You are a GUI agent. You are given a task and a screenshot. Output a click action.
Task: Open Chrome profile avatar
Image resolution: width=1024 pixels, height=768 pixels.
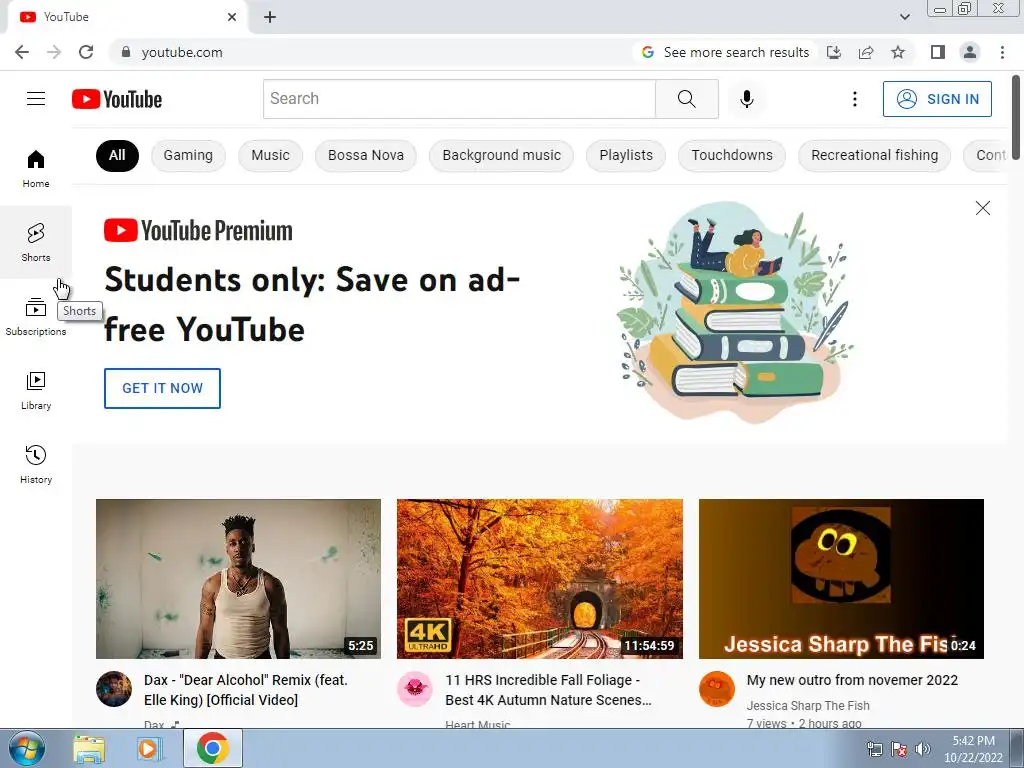click(970, 52)
